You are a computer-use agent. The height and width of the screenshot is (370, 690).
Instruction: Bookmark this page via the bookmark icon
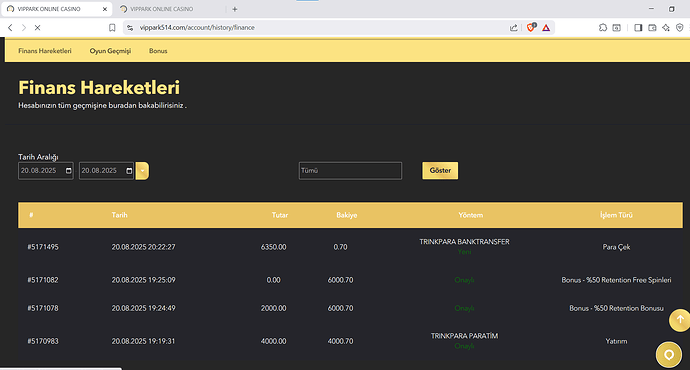(x=112, y=28)
